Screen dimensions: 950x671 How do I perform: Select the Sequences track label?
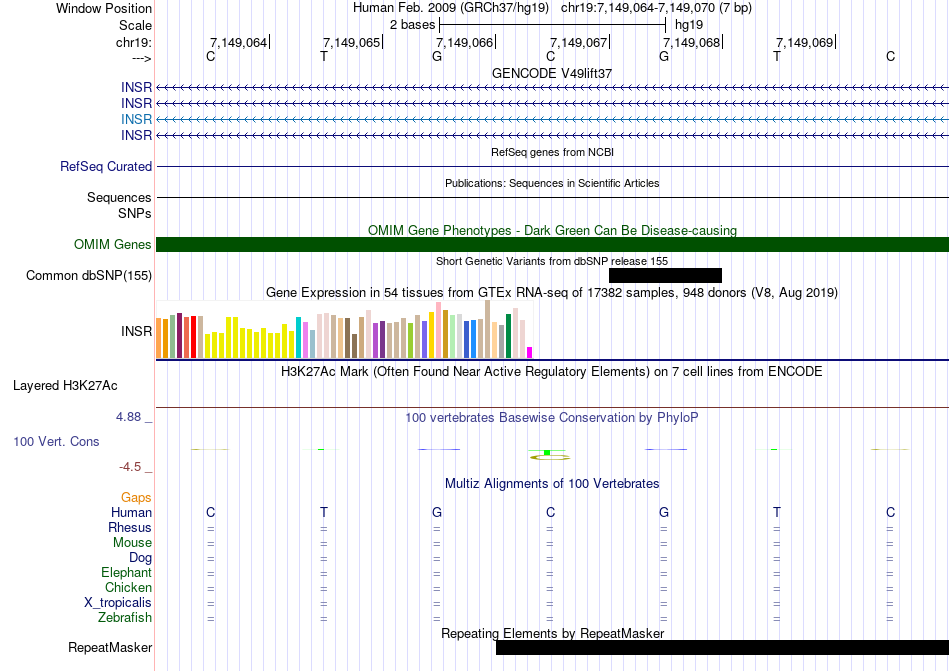coord(119,197)
